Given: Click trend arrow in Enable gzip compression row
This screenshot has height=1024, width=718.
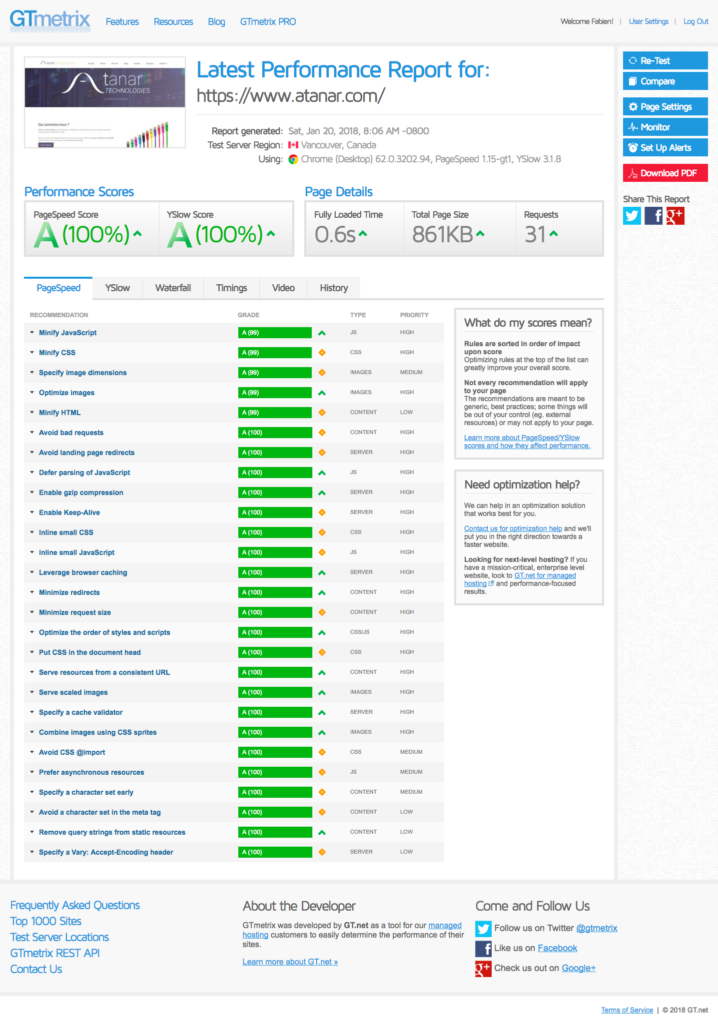Looking at the screenshot, I should pos(321,493).
